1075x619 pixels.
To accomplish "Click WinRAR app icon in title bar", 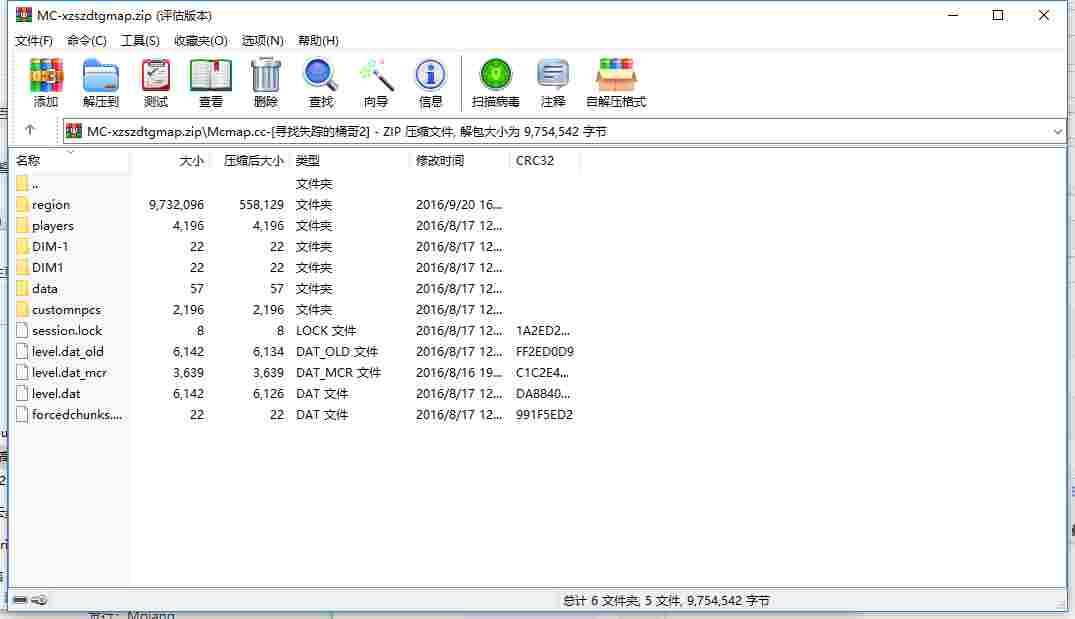I will [23, 14].
